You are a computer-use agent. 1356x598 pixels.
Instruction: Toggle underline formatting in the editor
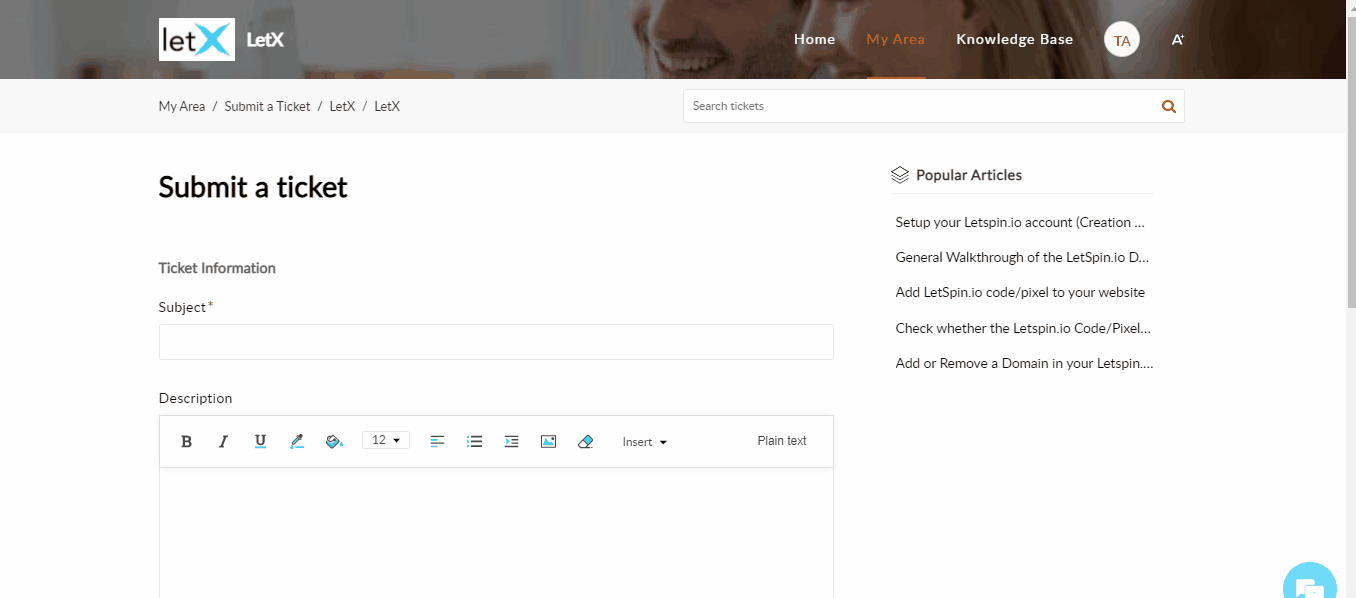(260, 441)
